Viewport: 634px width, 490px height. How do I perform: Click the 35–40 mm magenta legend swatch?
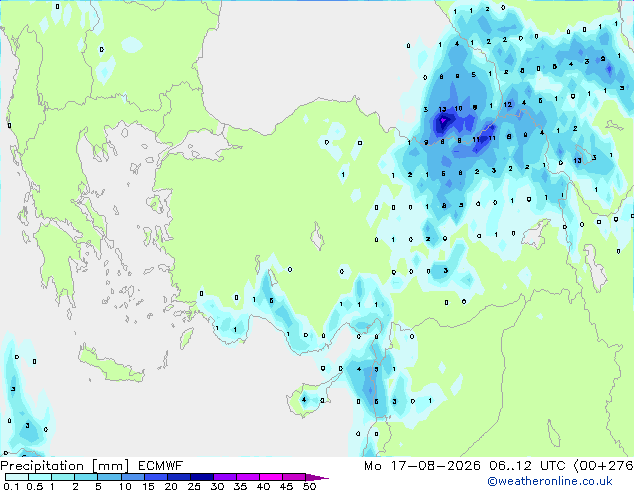click(x=247, y=477)
